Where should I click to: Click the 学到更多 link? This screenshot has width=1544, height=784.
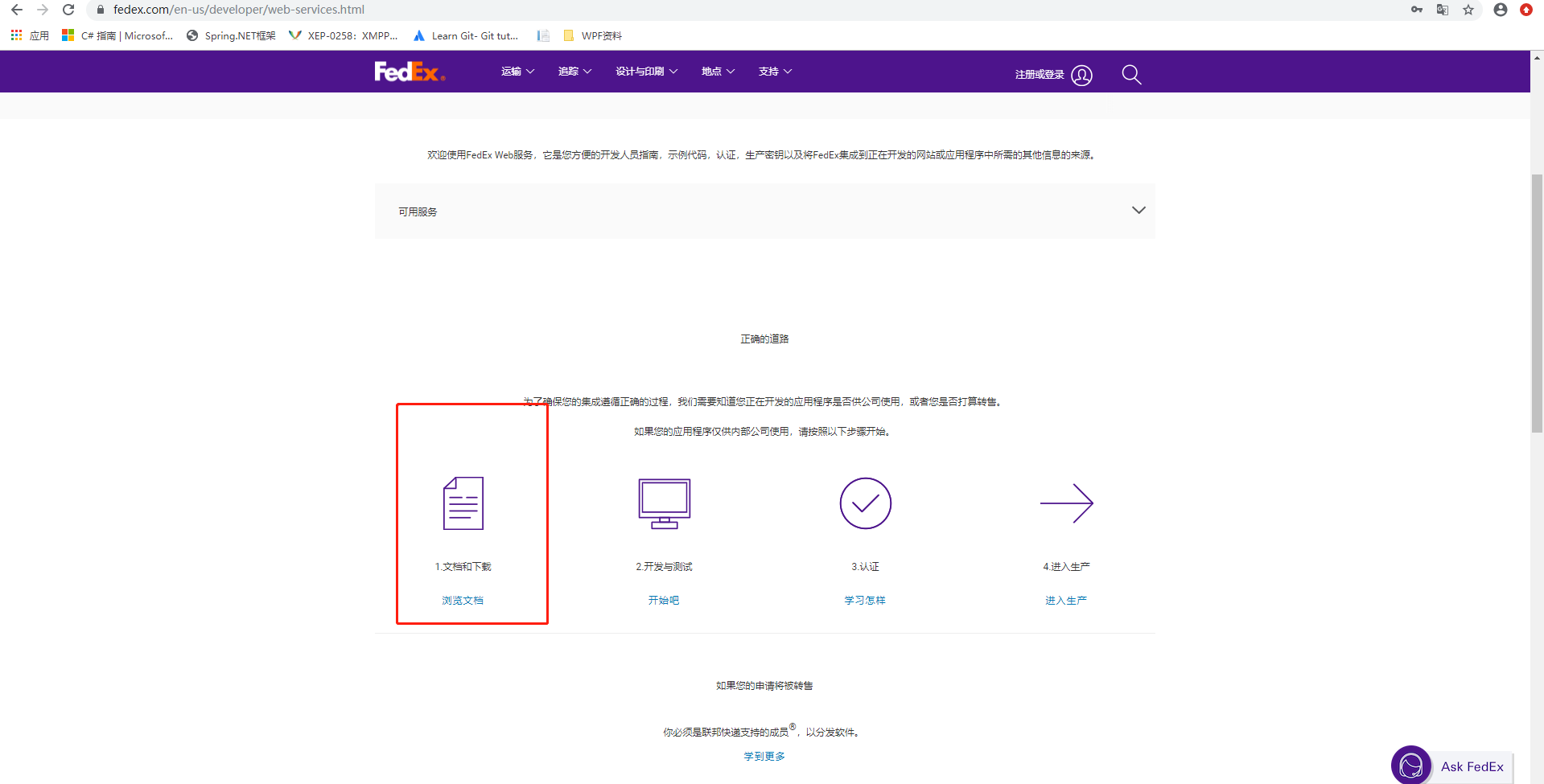click(764, 755)
